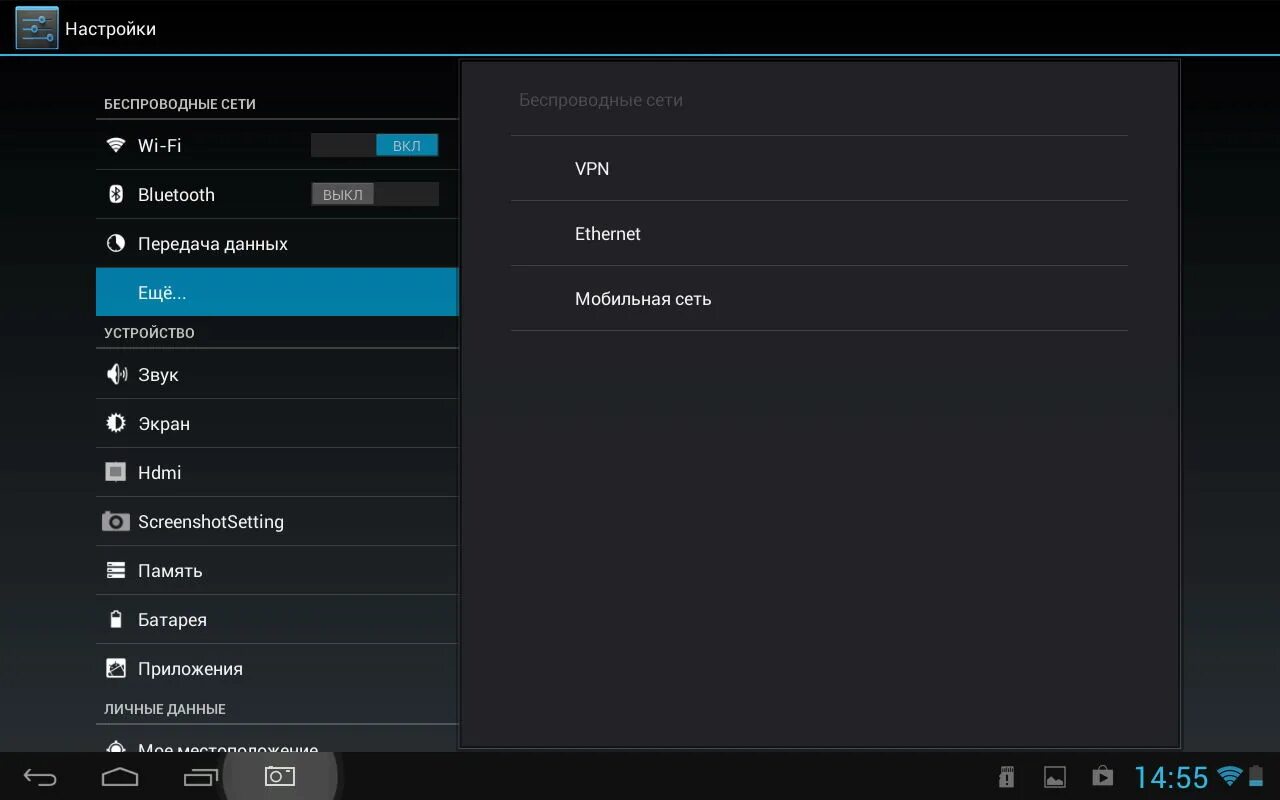Click the camera icon beside ScreenshotSetting

116,521
